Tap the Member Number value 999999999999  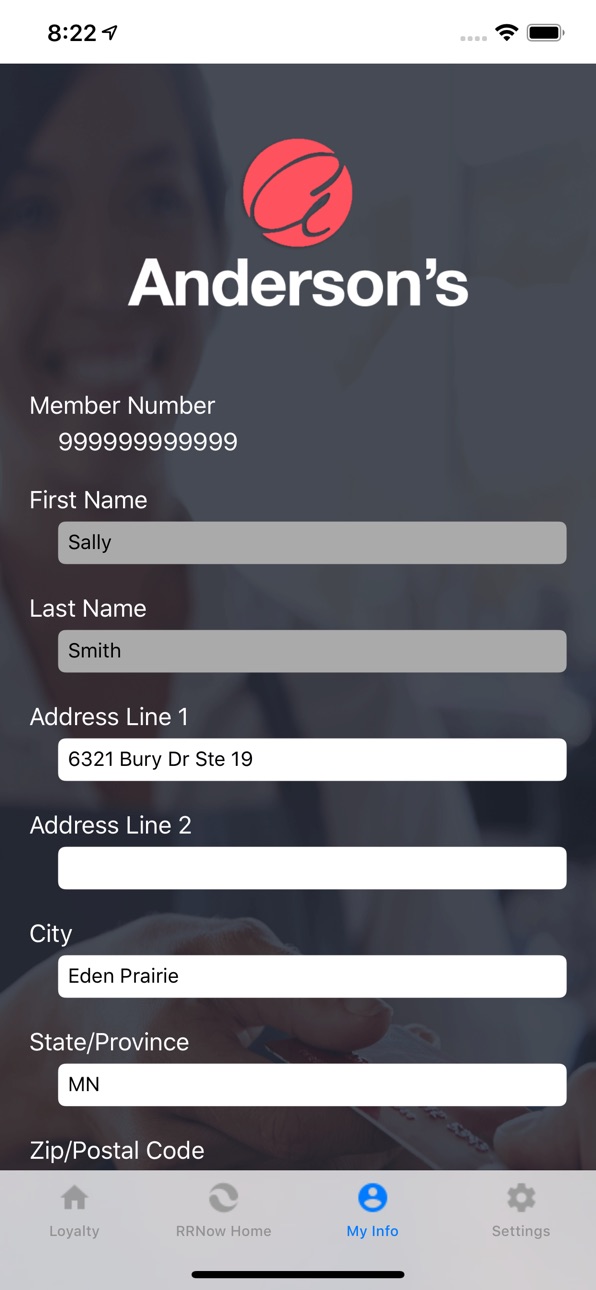pyautogui.click(x=148, y=442)
